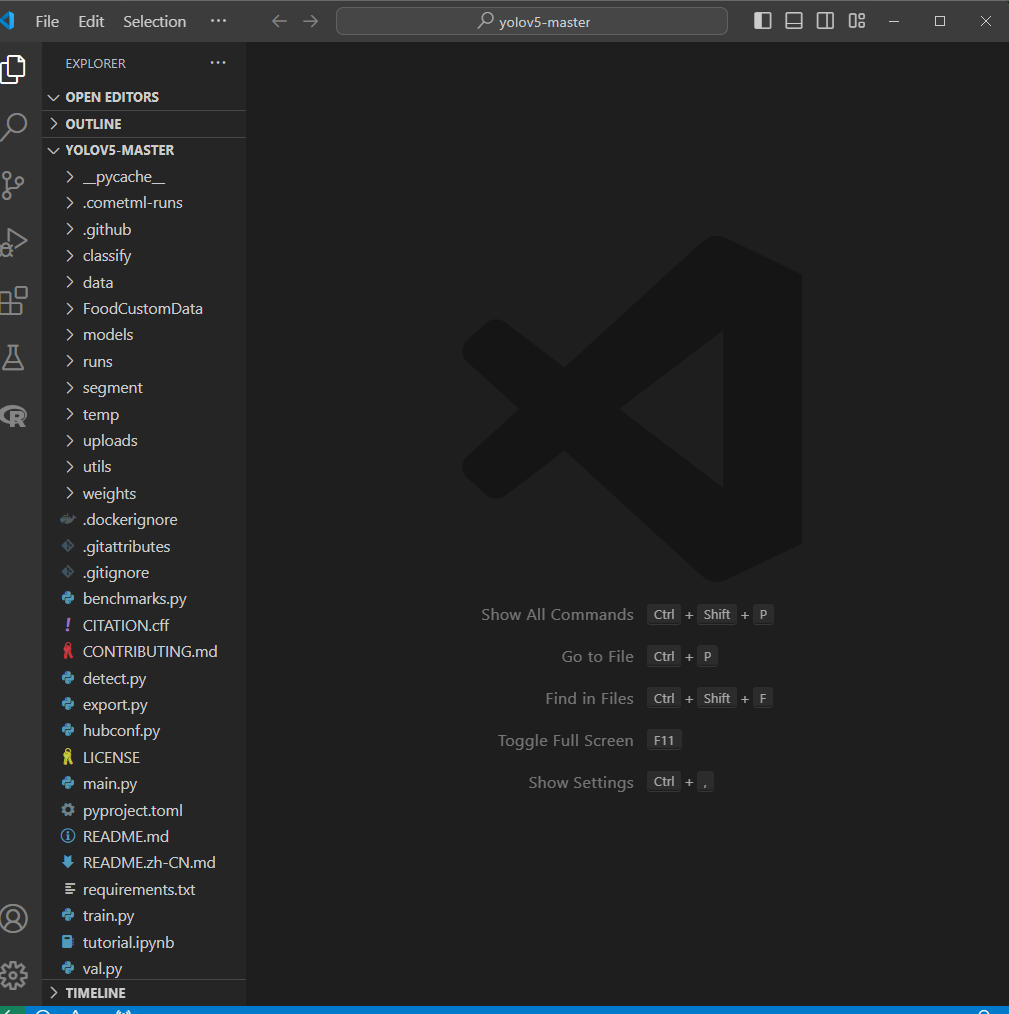Expand the FoodCustomData folder
1009x1014 pixels.
[x=144, y=308]
